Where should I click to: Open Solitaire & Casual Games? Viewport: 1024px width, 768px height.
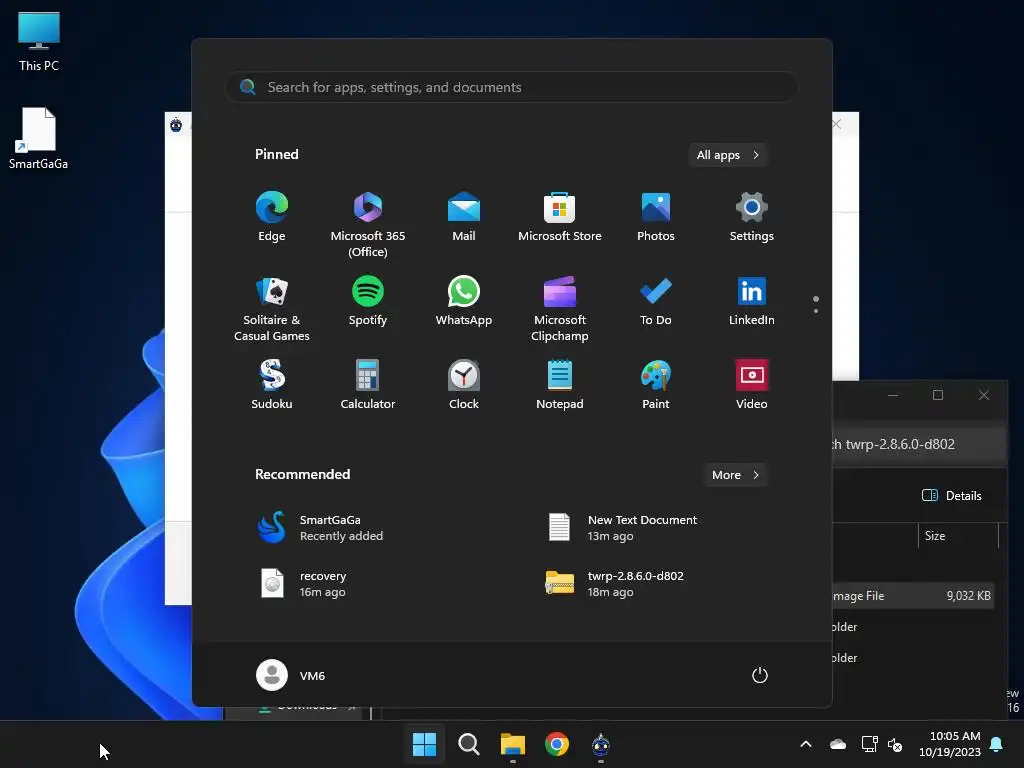point(272,309)
